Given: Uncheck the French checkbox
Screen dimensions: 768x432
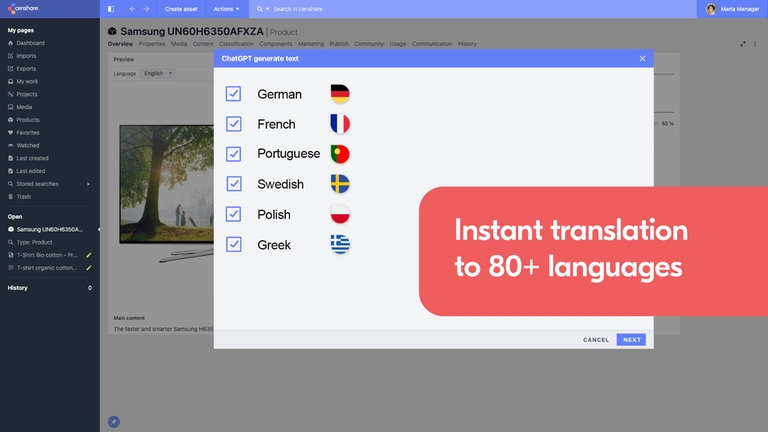Looking at the screenshot, I should (234, 124).
